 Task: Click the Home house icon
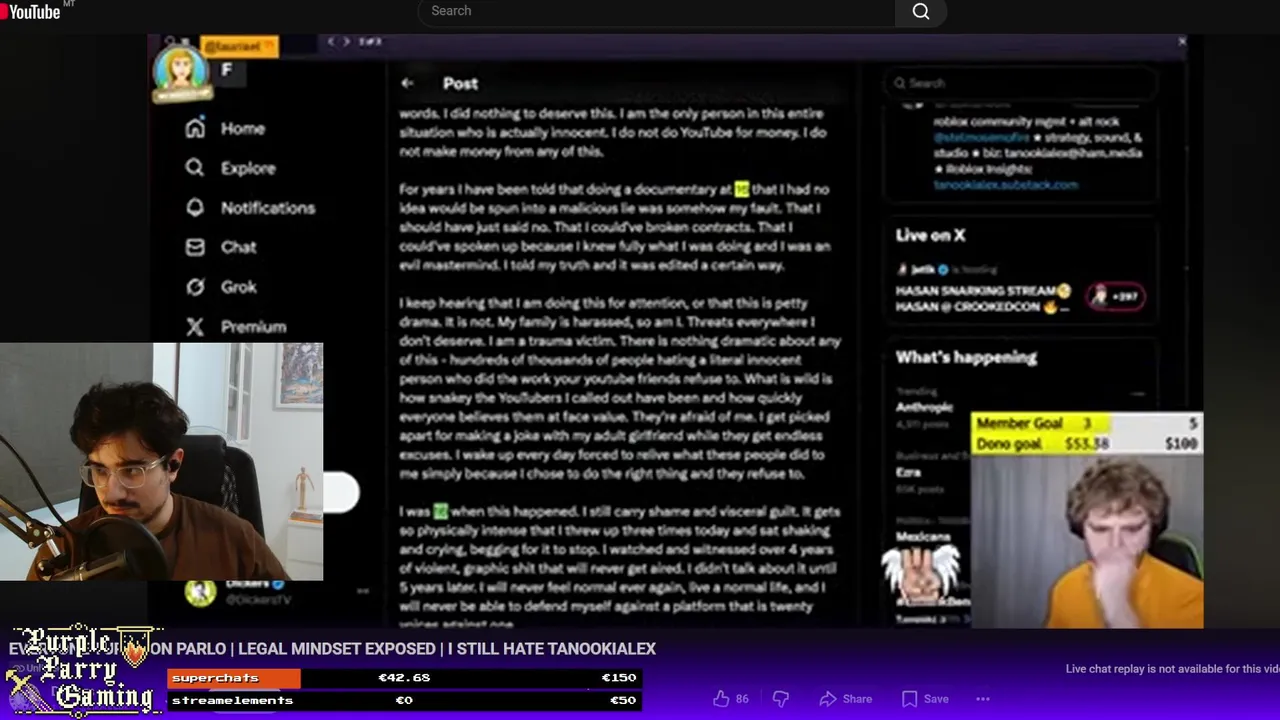(x=195, y=128)
